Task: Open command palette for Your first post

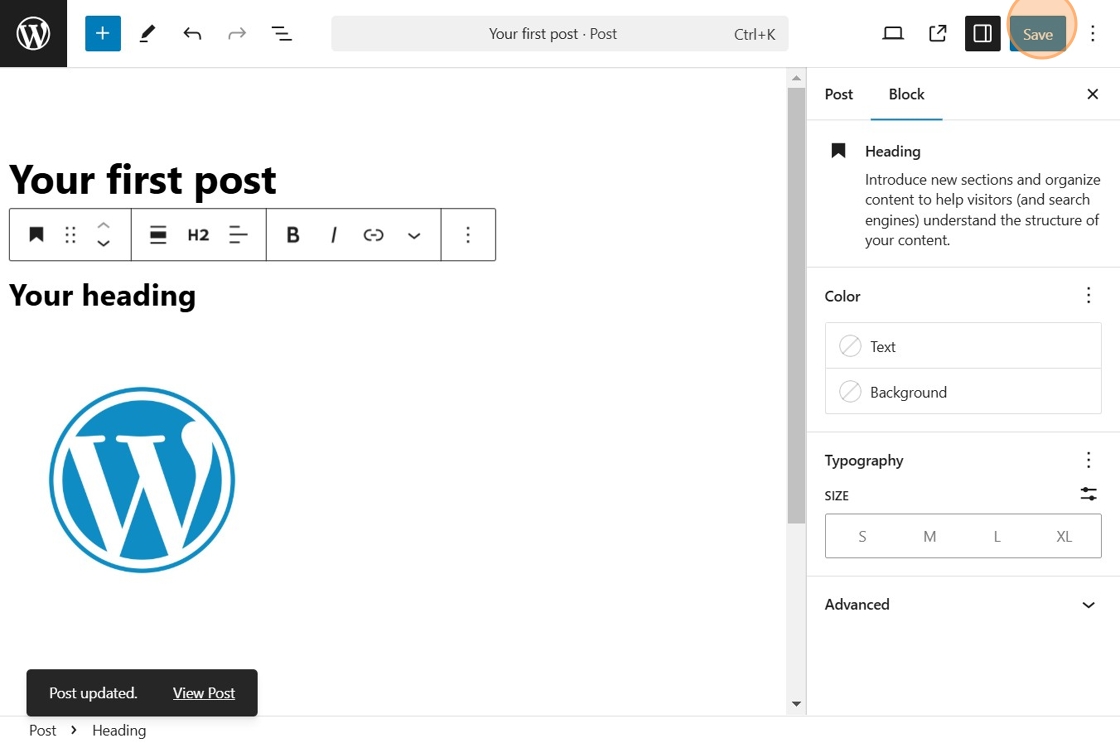Action: click(559, 34)
